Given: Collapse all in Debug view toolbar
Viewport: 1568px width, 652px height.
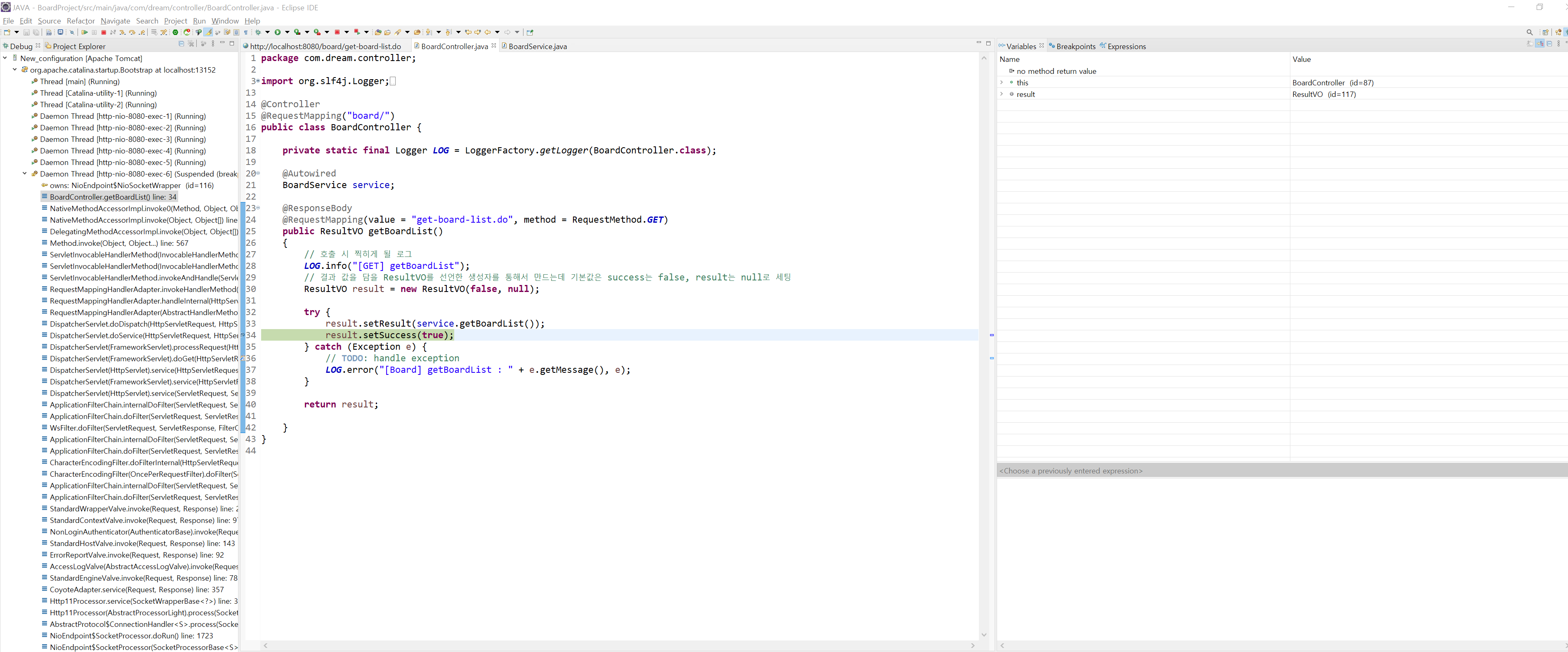Looking at the screenshot, I should (x=182, y=44).
